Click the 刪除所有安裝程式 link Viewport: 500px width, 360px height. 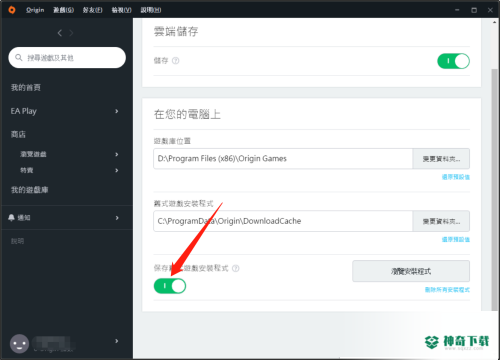(447, 290)
